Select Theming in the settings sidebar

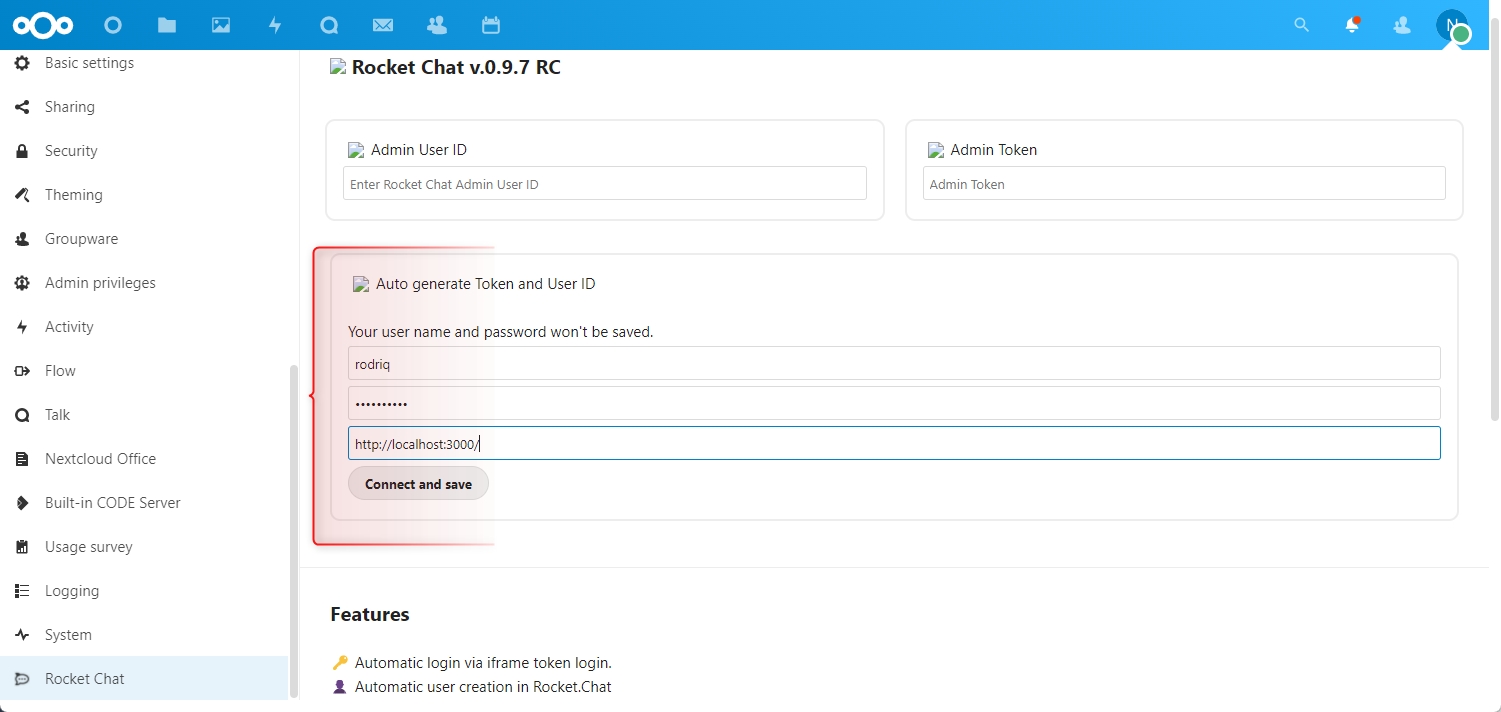pyautogui.click(x=73, y=195)
